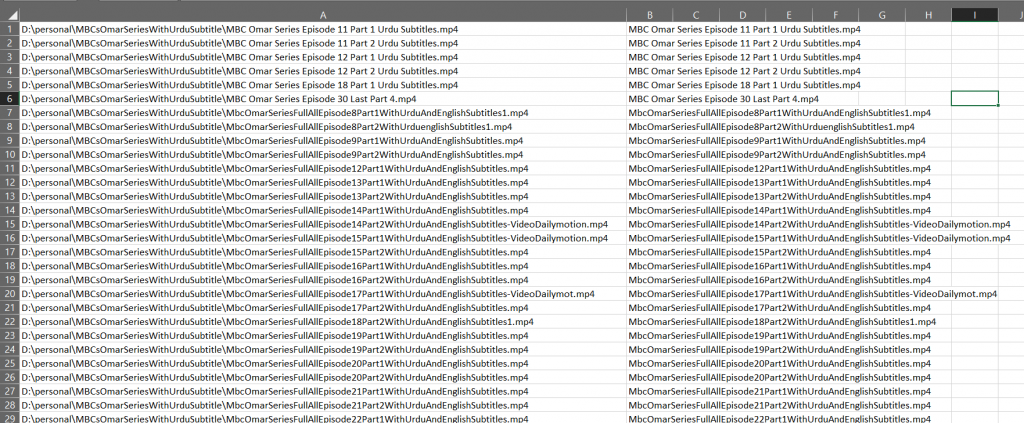Click cell A13 Episode13Part2 full path
Image resolution: width=1024 pixels, height=423 pixels.
[x=323, y=196]
